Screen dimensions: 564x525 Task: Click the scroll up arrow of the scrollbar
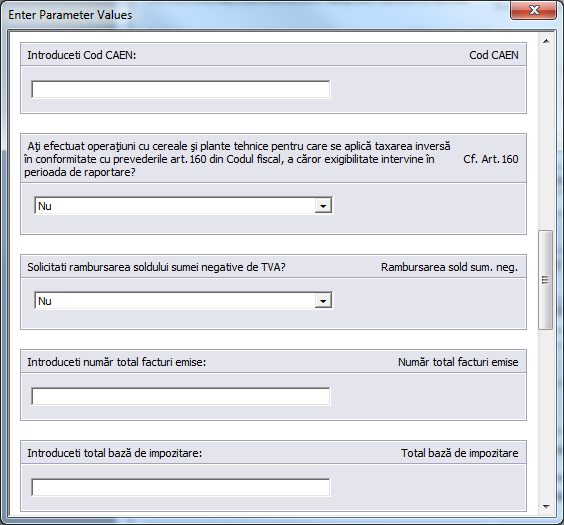[x=546, y=41]
